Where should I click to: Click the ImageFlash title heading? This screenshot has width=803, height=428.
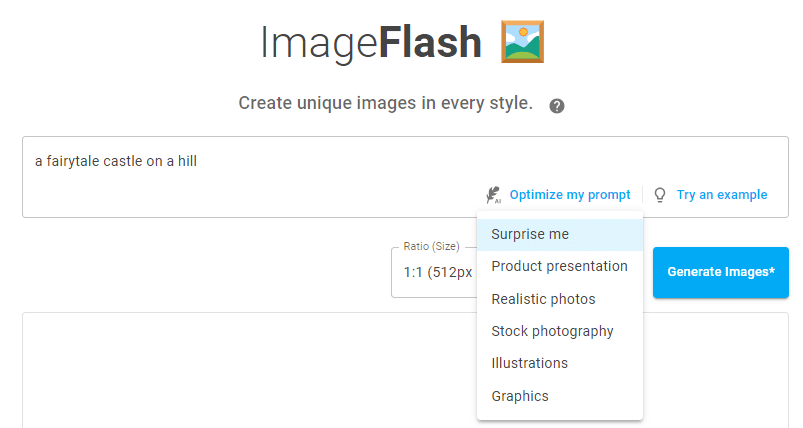click(x=371, y=43)
